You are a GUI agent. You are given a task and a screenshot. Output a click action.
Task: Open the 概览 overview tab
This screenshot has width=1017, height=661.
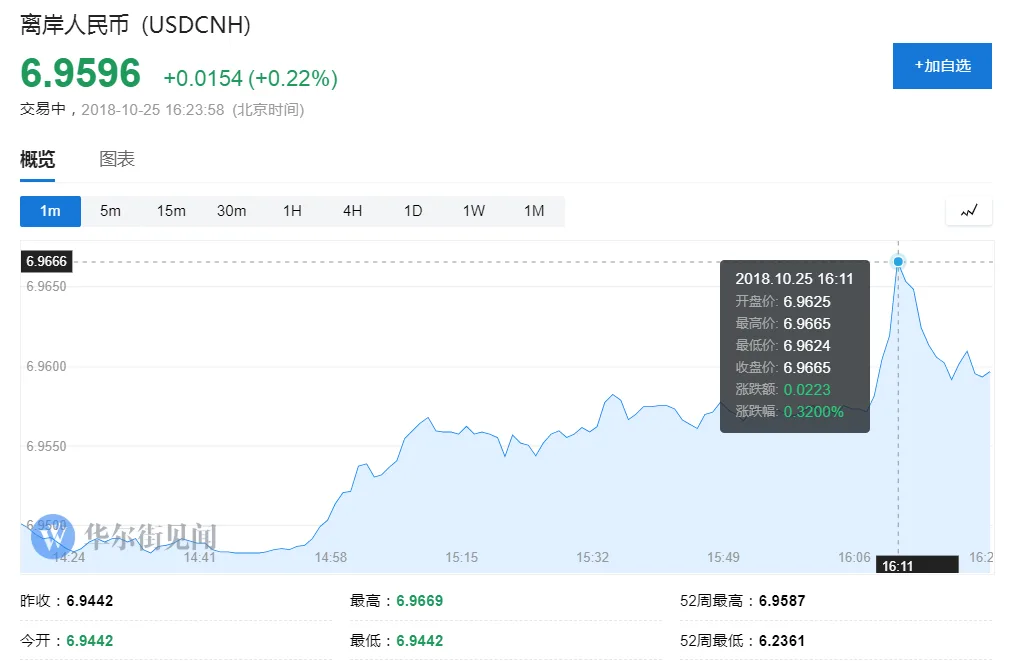[x=38, y=159]
